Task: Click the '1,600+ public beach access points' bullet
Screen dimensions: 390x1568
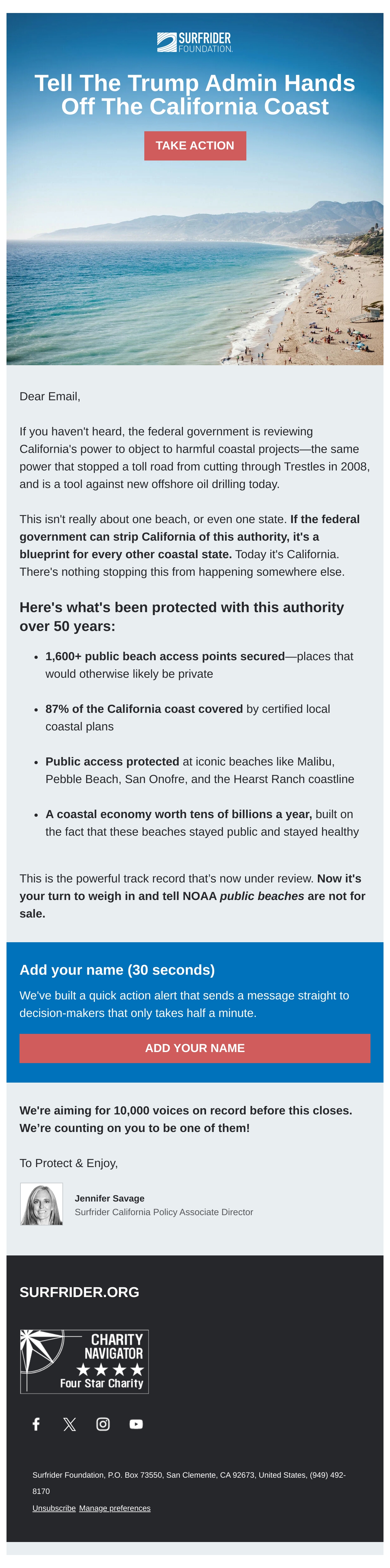Action: tap(200, 665)
